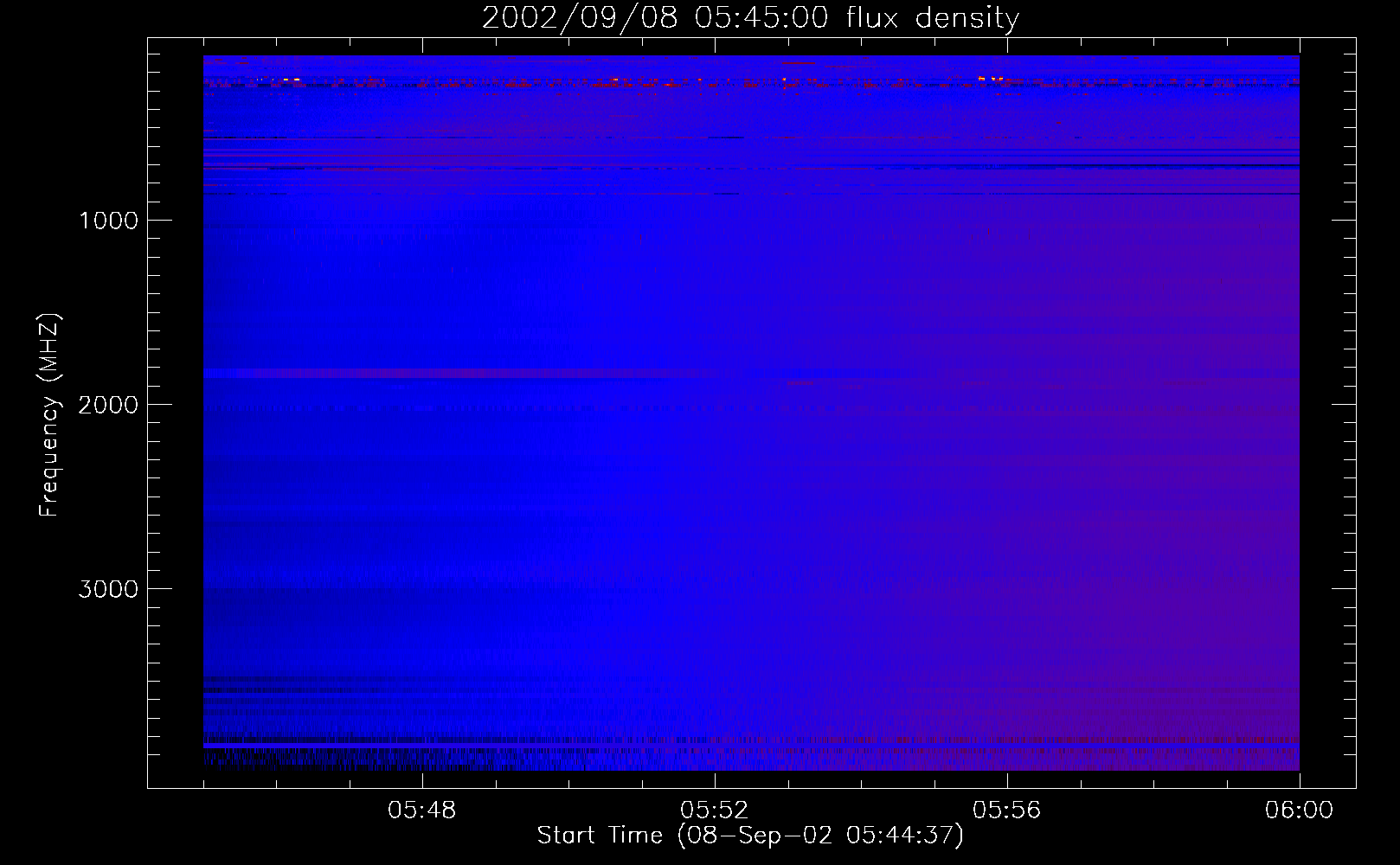Click the plot title '2002/09/08 05:45:00 flux density'
Image resolution: width=1400 pixels, height=865 pixels.
click(x=750, y=18)
